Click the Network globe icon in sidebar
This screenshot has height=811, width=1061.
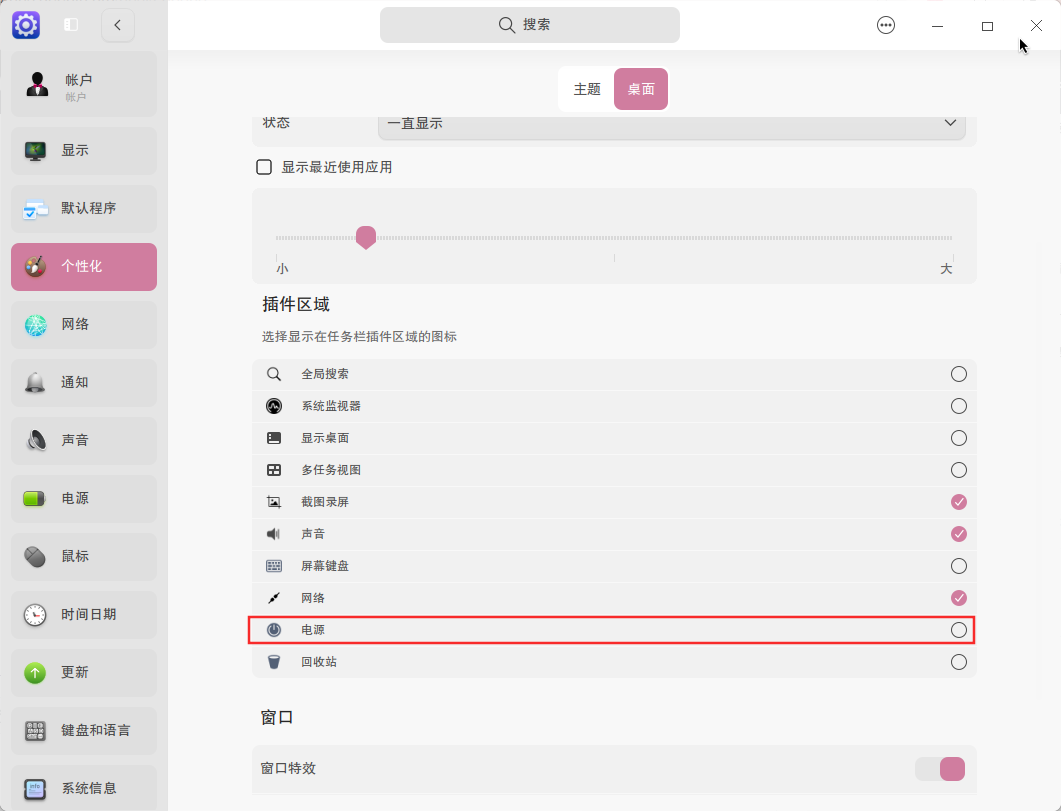click(x=36, y=325)
